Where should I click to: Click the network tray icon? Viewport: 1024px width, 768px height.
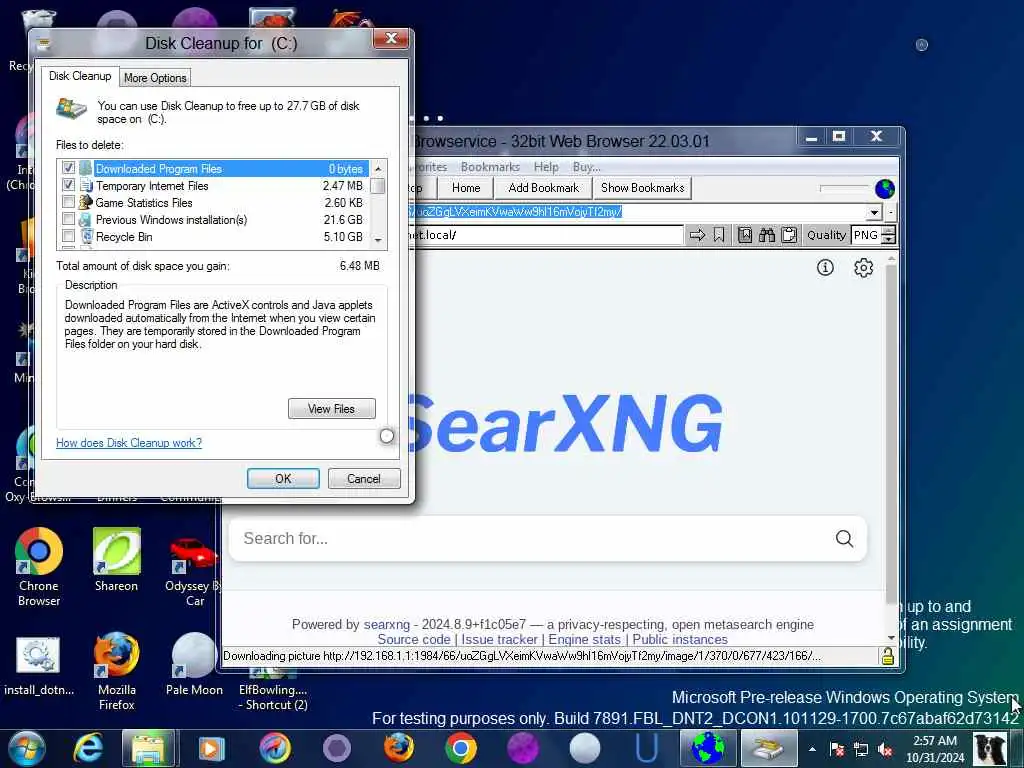pyautogui.click(x=861, y=749)
